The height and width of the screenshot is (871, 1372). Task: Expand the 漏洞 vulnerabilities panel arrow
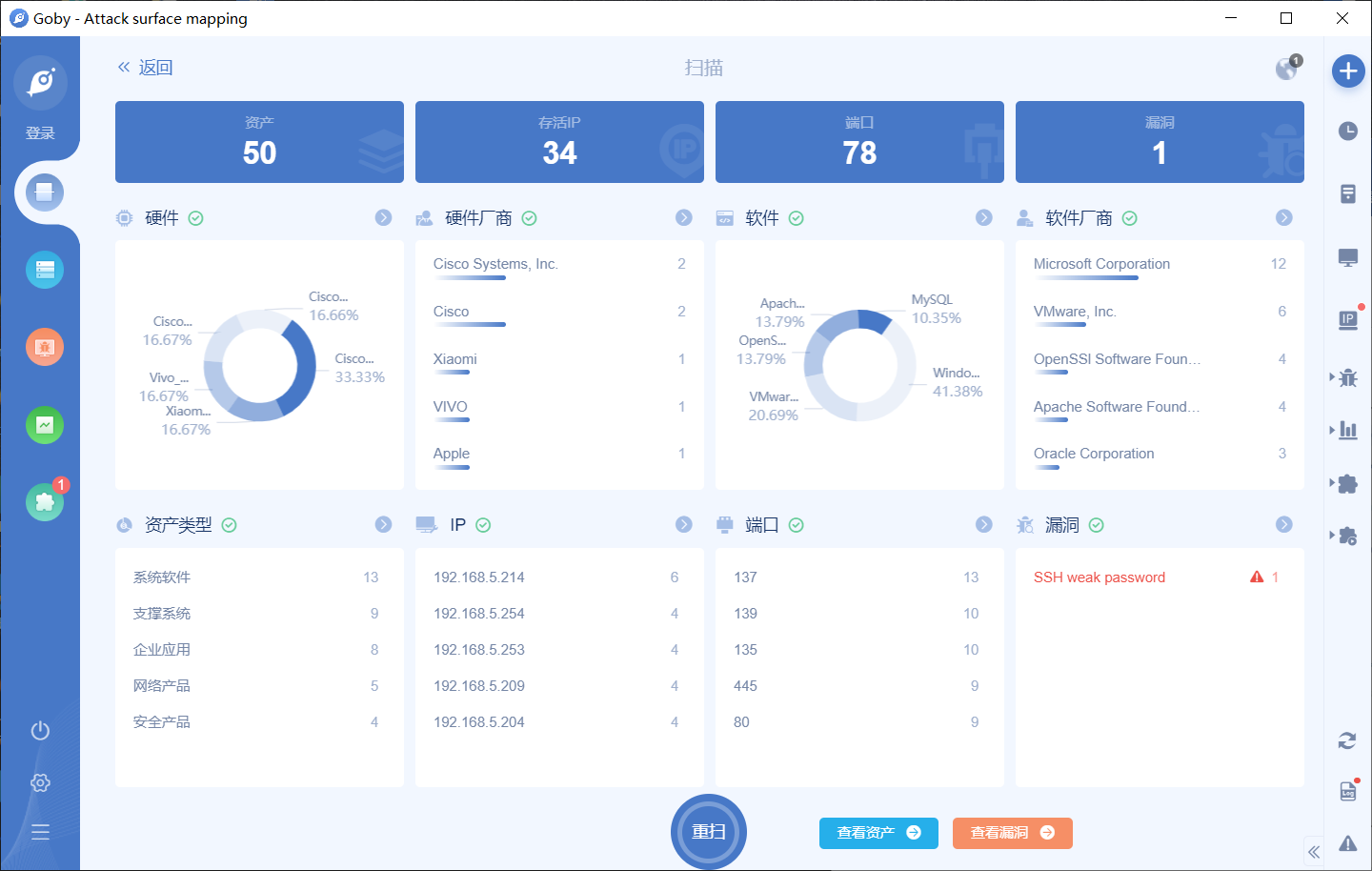(x=1284, y=524)
